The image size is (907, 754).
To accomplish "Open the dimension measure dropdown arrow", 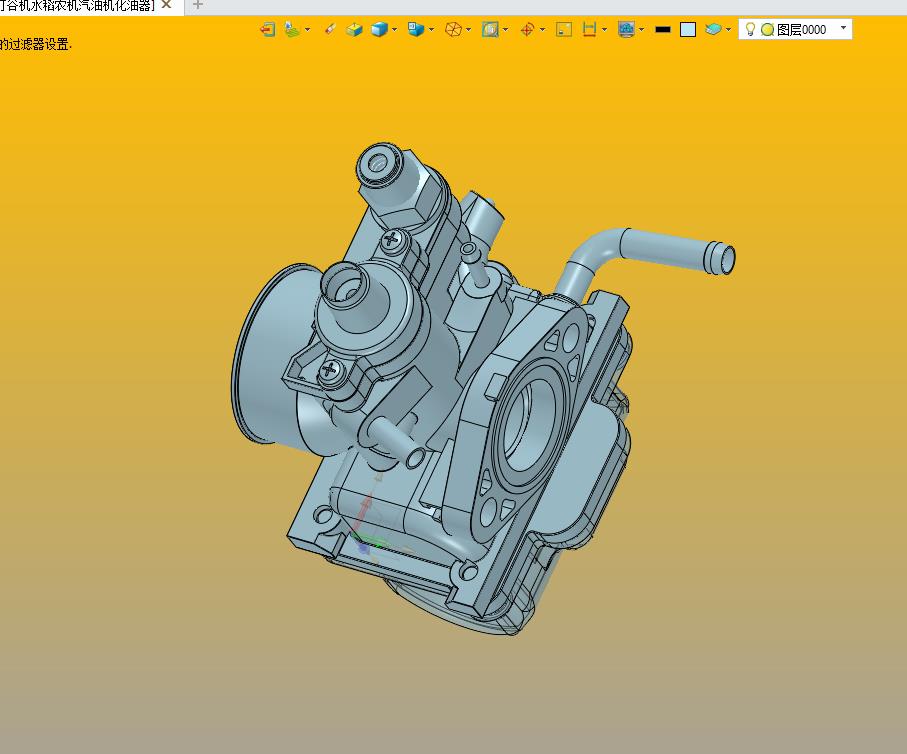I will pos(604,30).
